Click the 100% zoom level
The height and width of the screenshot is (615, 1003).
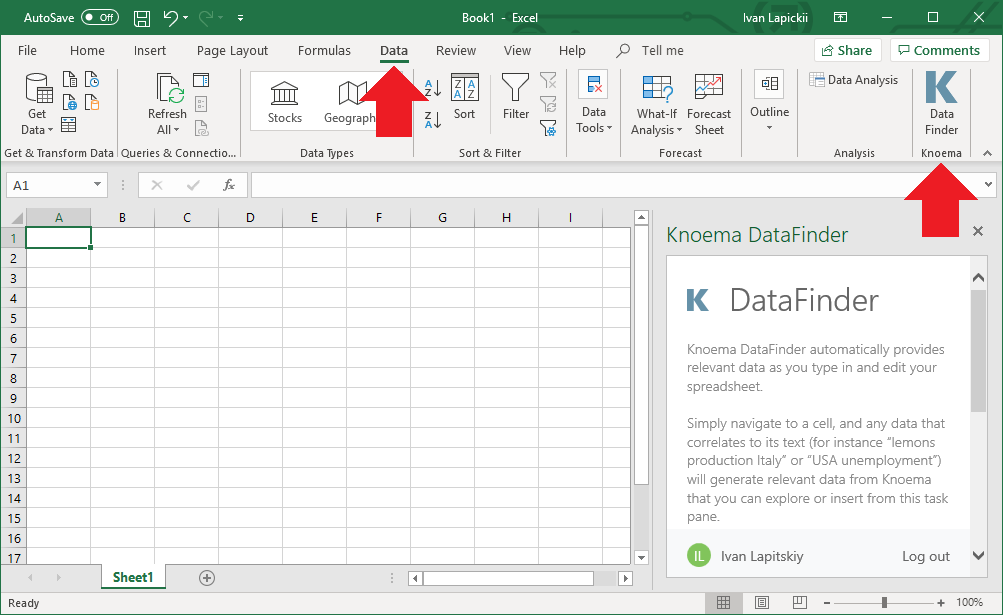click(970, 603)
